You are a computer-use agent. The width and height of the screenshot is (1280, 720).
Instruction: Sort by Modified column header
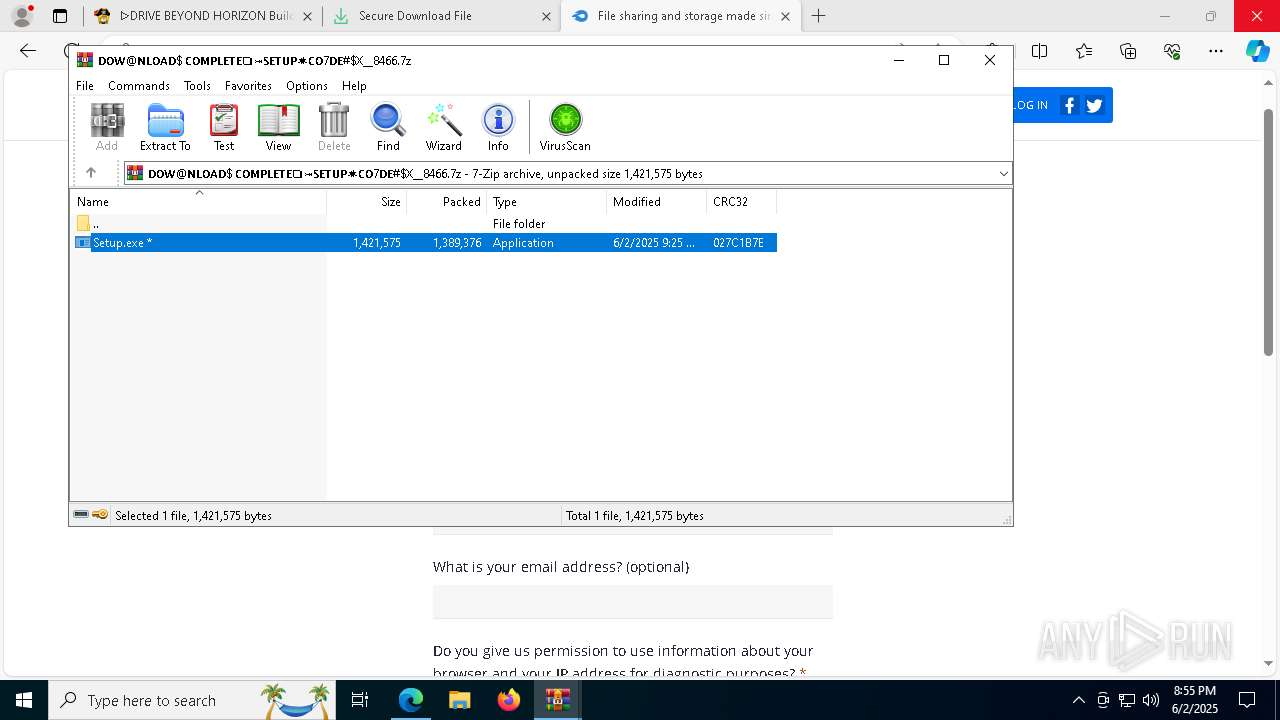(656, 202)
